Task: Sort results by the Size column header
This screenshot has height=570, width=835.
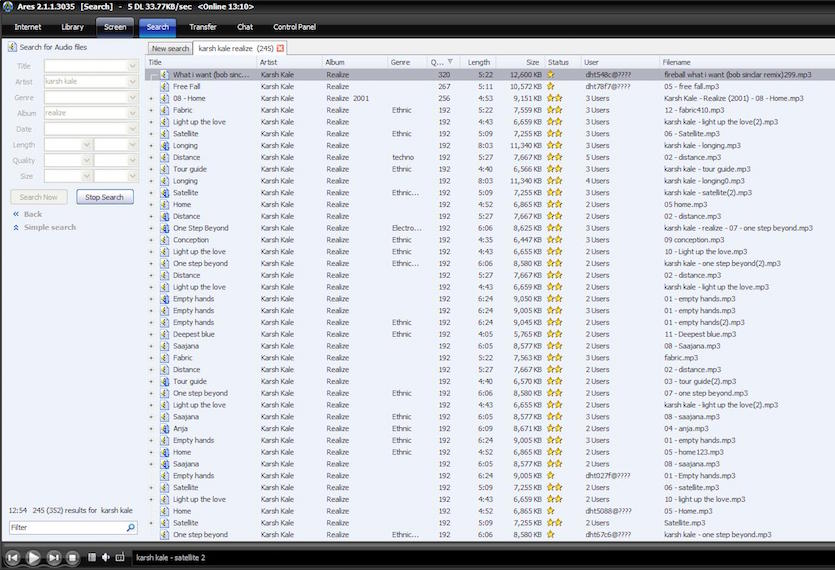Action: pos(519,62)
